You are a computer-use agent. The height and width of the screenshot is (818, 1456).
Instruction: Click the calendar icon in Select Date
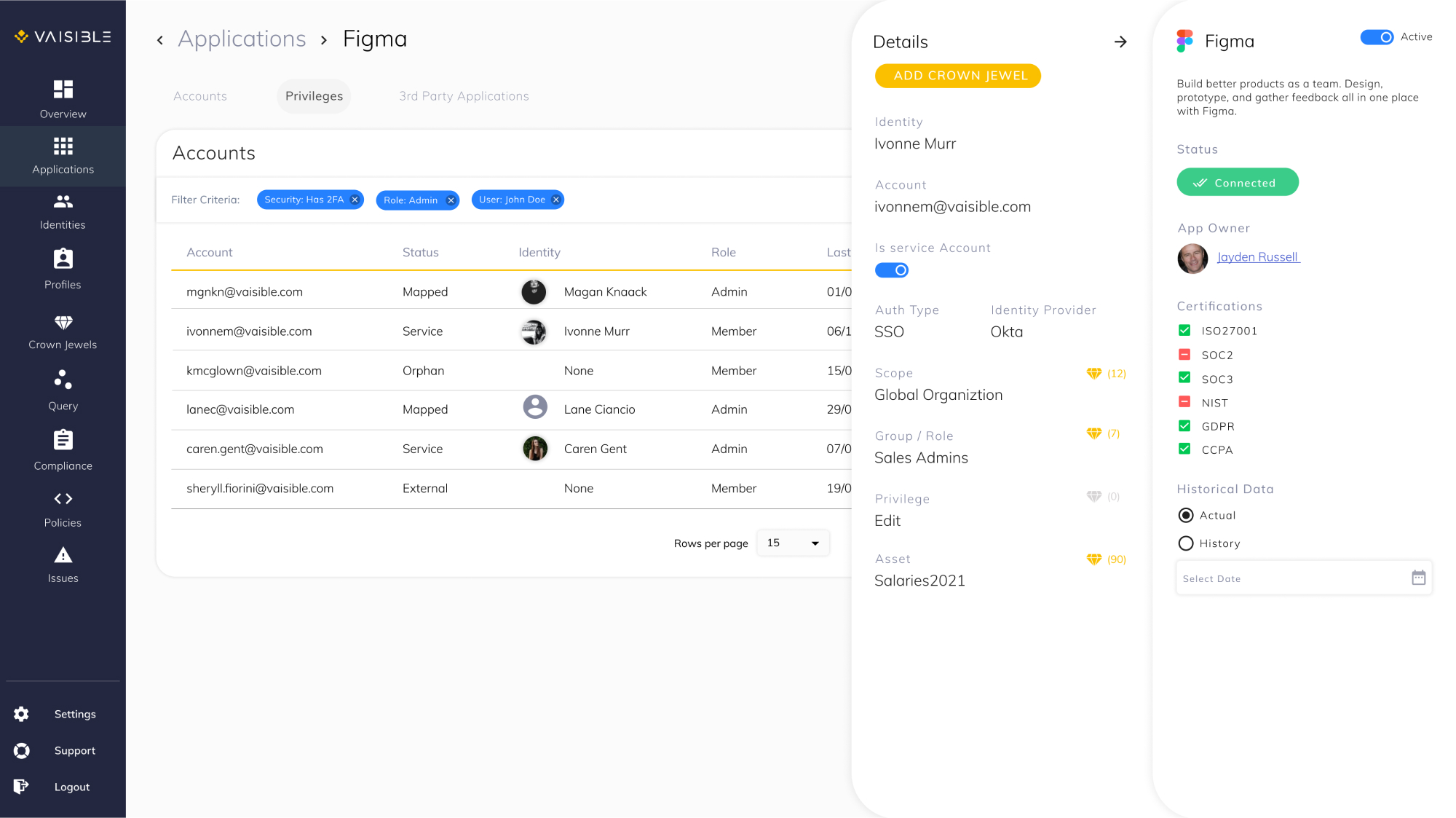[x=1418, y=578]
